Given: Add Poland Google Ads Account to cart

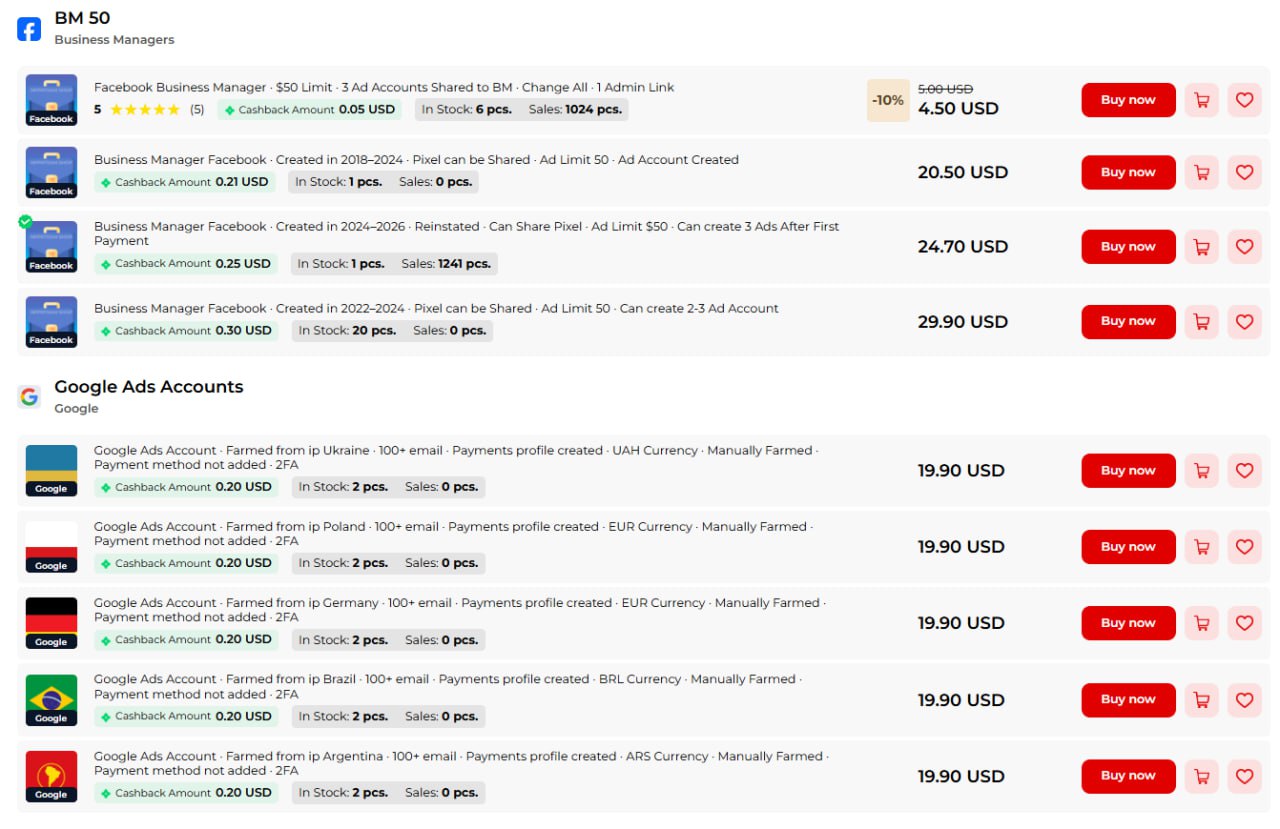Looking at the screenshot, I should tap(1201, 547).
